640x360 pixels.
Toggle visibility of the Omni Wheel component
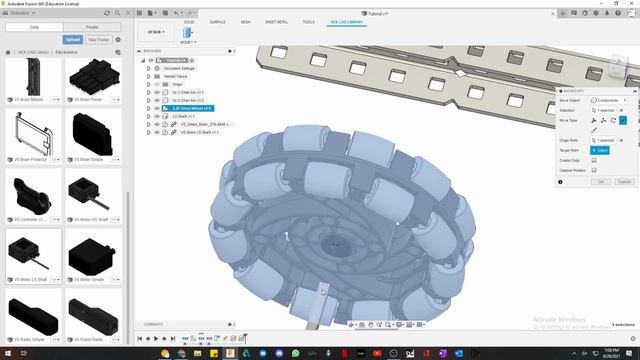(157, 108)
